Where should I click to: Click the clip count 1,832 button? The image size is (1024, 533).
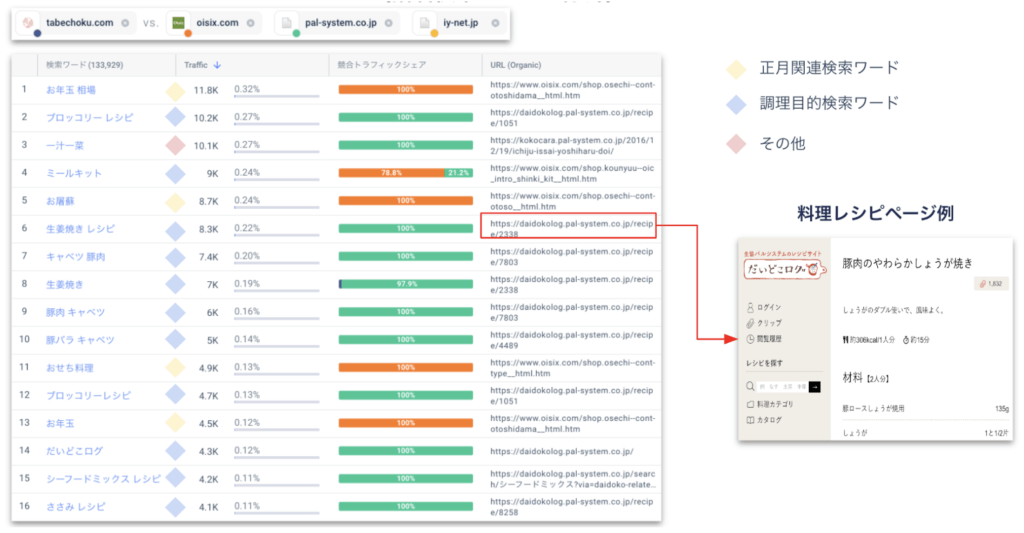tap(988, 284)
